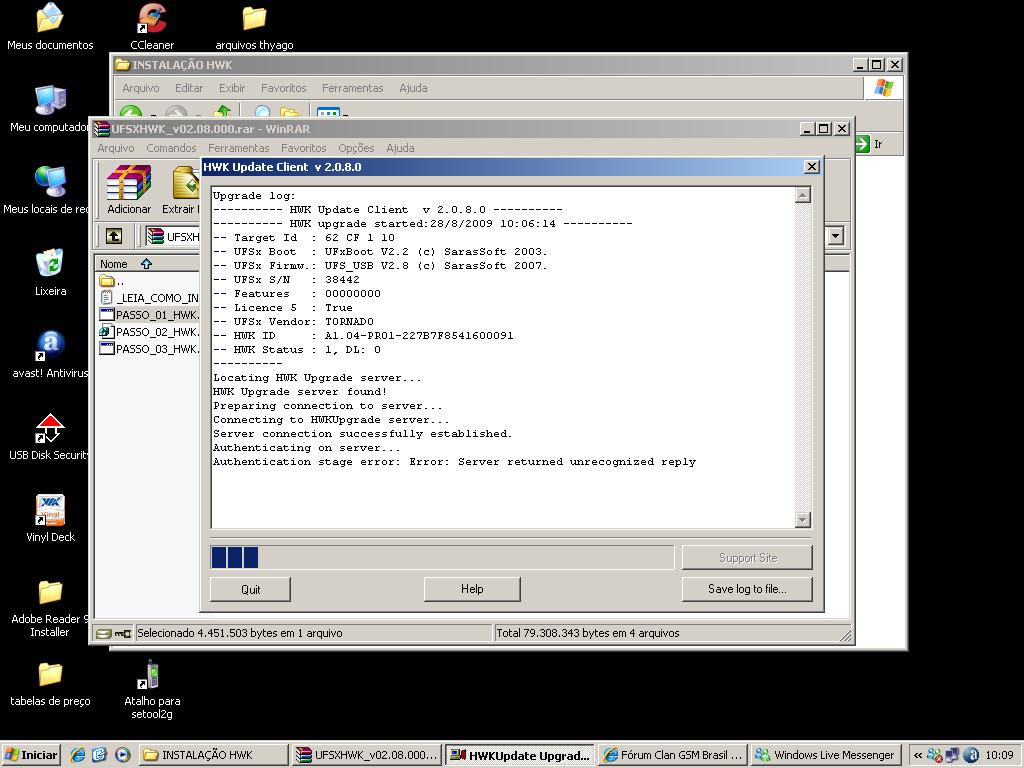Click the Extrair icon in WinRAR toolbar
This screenshot has height=768, width=1024.
pos(184,189)
